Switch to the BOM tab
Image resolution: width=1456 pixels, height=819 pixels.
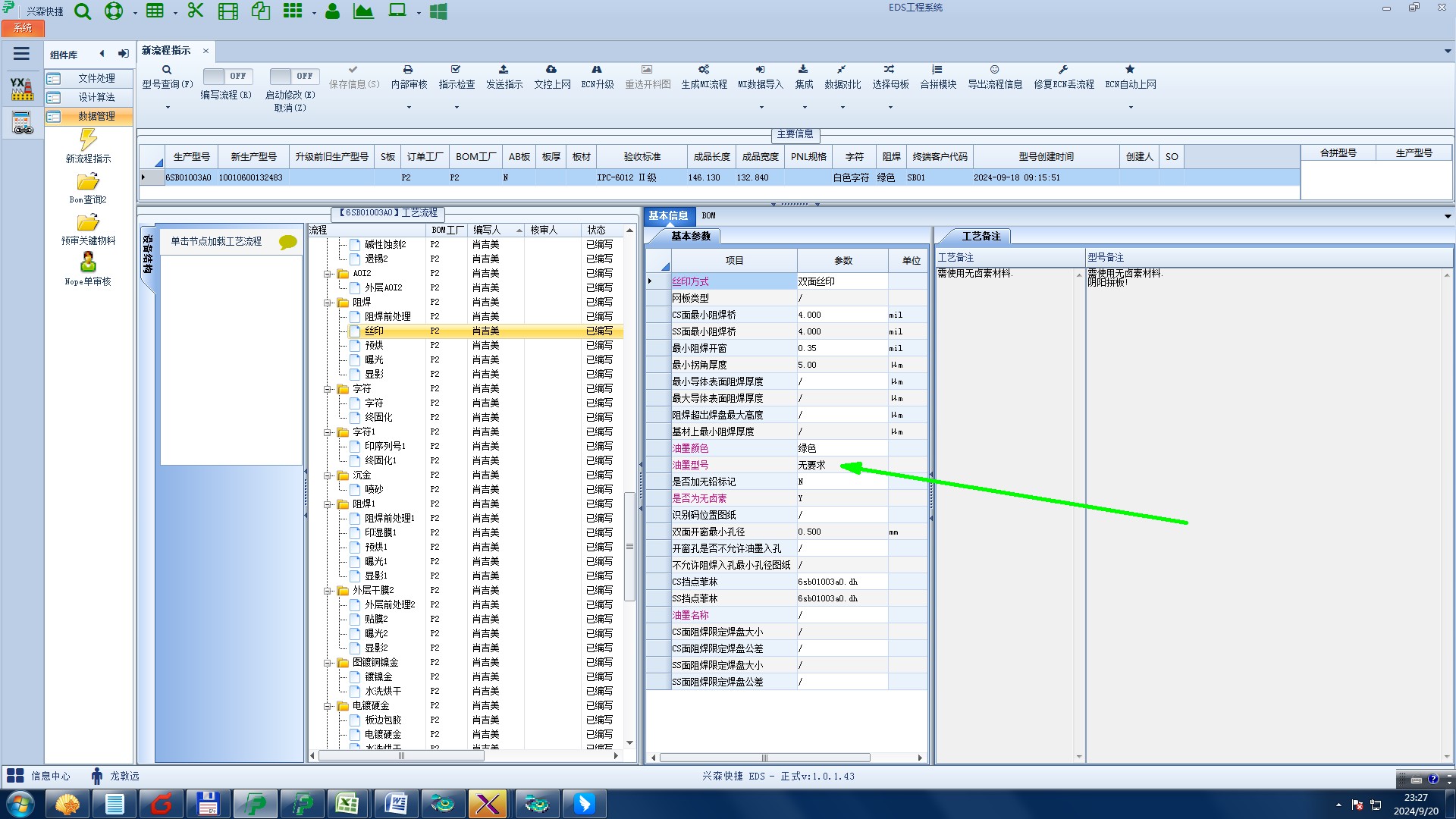pos(708,216)
